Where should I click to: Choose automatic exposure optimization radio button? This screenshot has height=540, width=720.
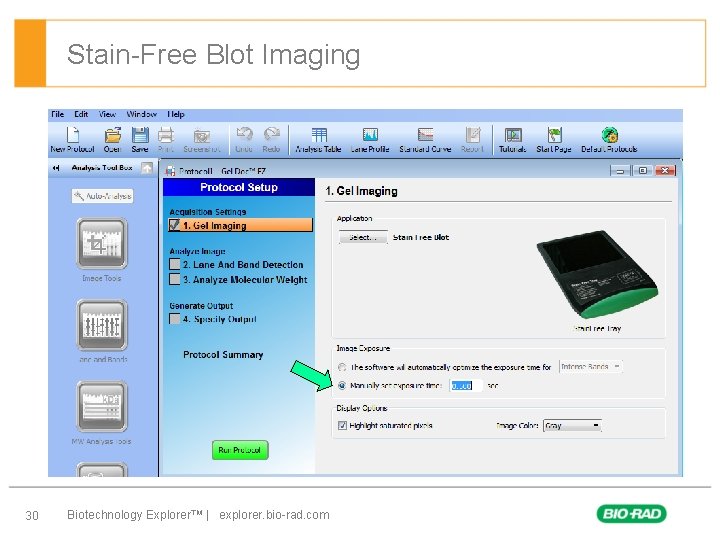click(342, 367)
